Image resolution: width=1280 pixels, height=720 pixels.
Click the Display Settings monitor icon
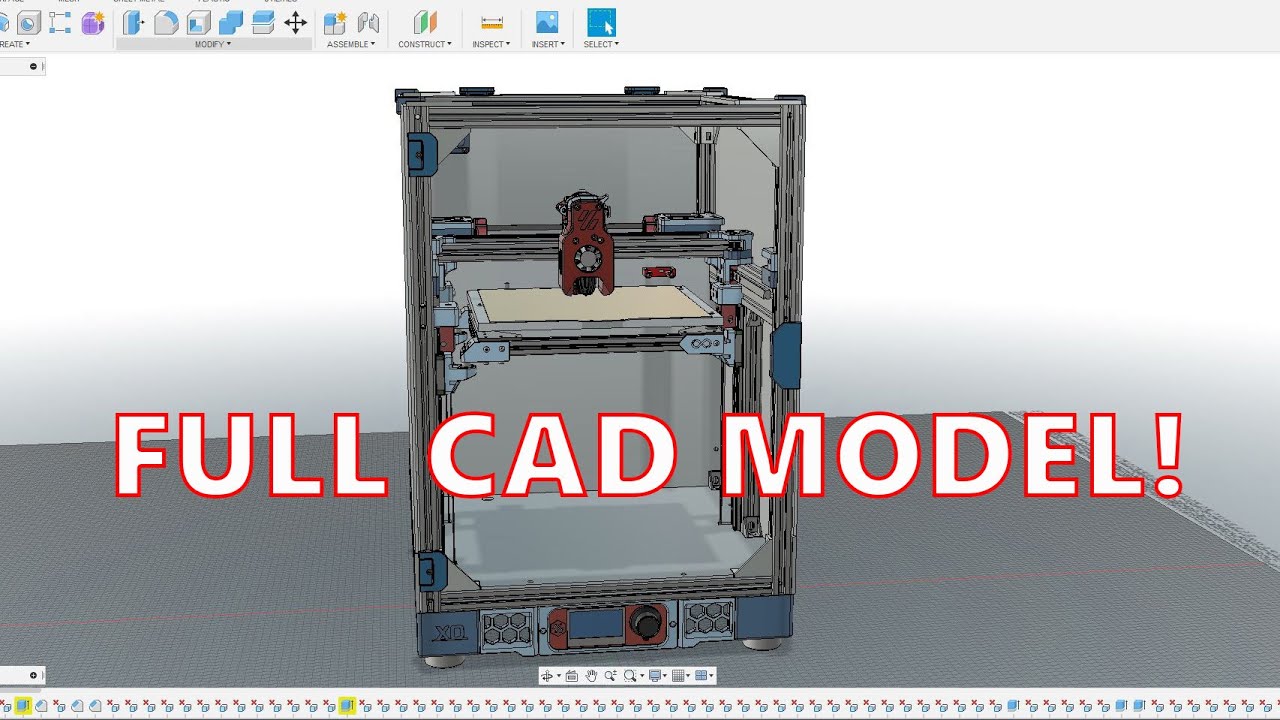coord(656,676)
